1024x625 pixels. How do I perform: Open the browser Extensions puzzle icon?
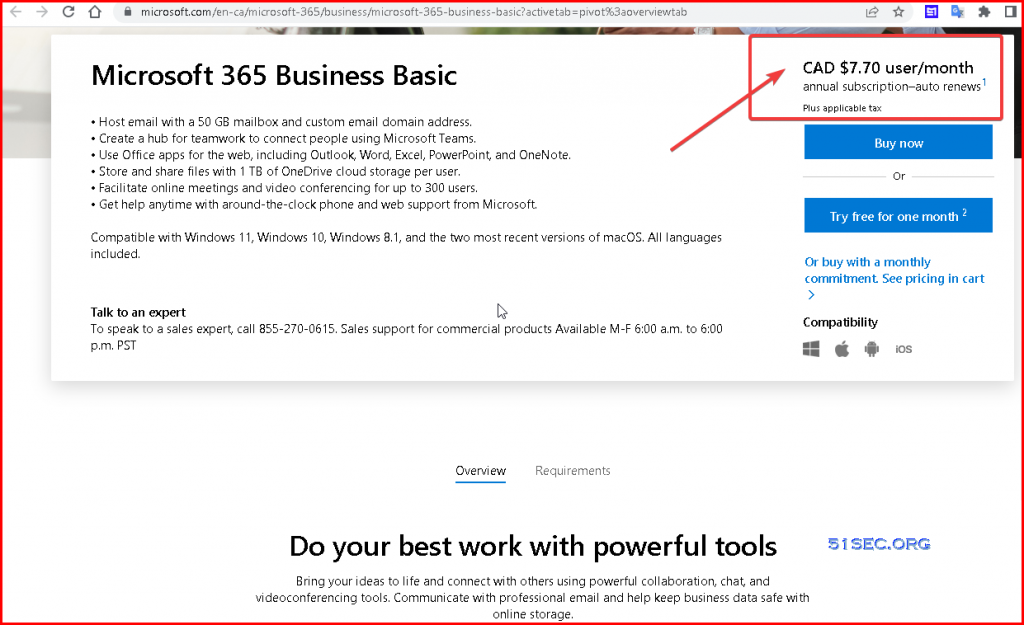[984, 11]
